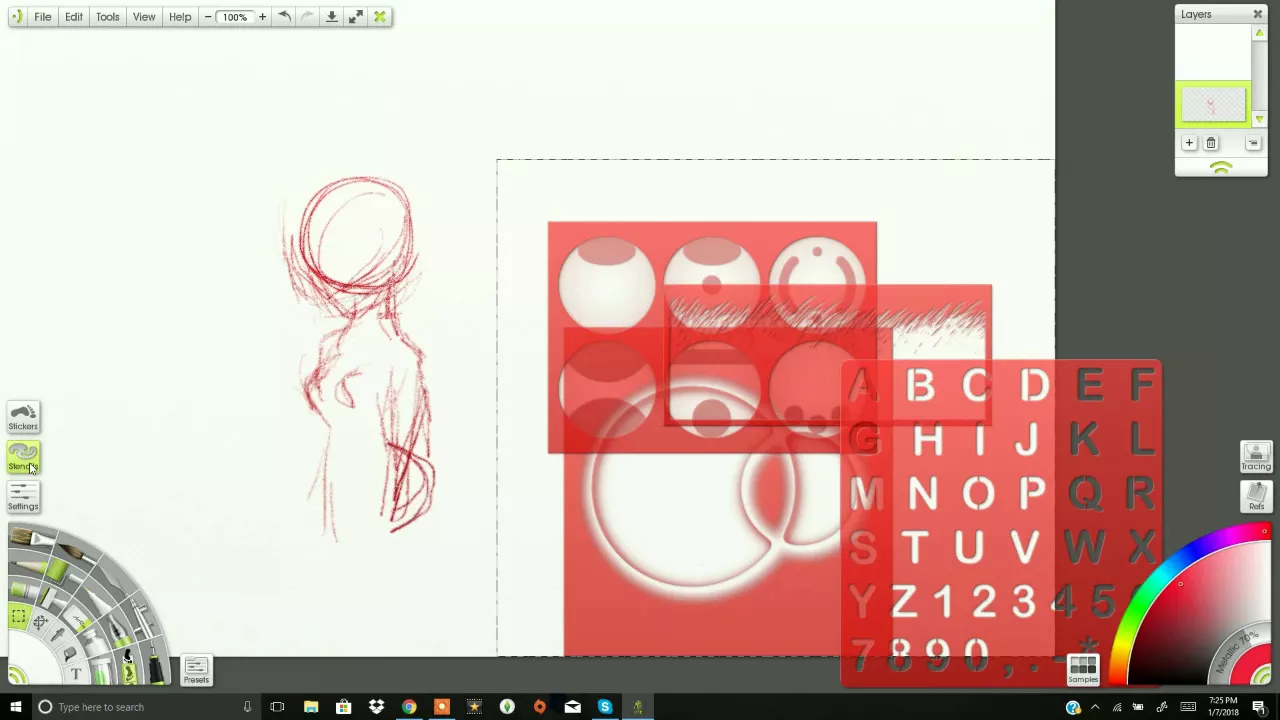Viewport: 1280px width, 720px height.
Task: Open the Help menu
Action: click(x=180, y=17)
